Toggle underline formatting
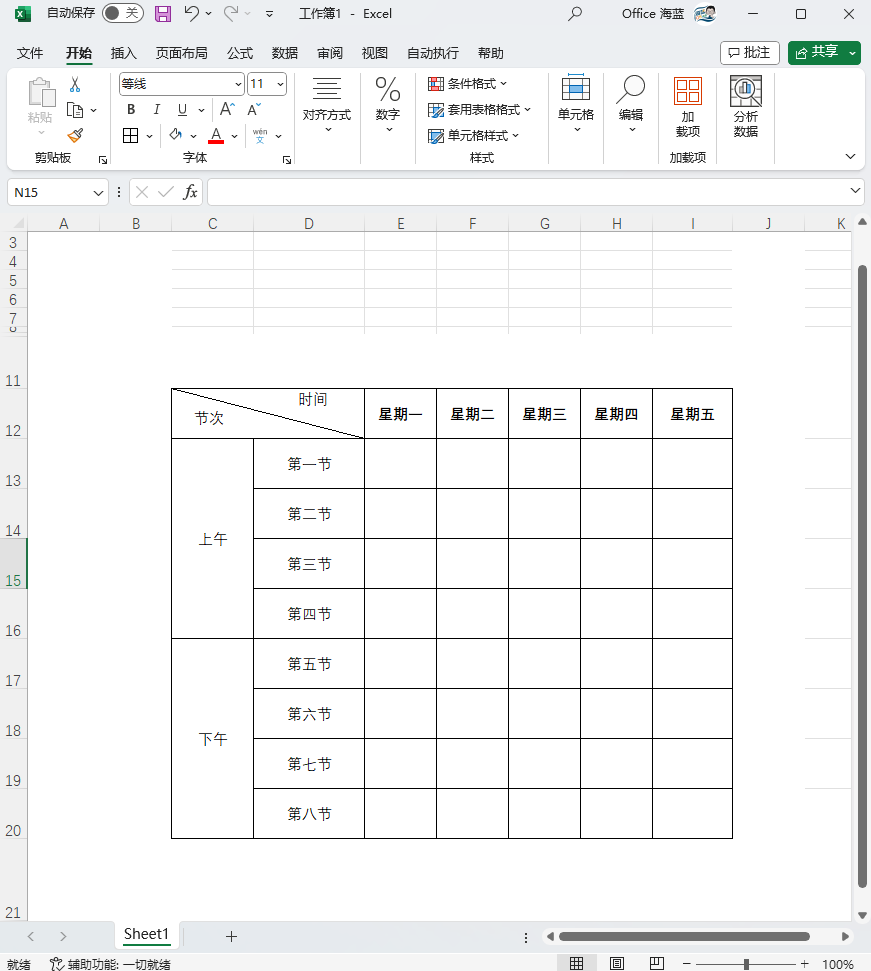Screen dimensions: 871x971 (182, 110)
